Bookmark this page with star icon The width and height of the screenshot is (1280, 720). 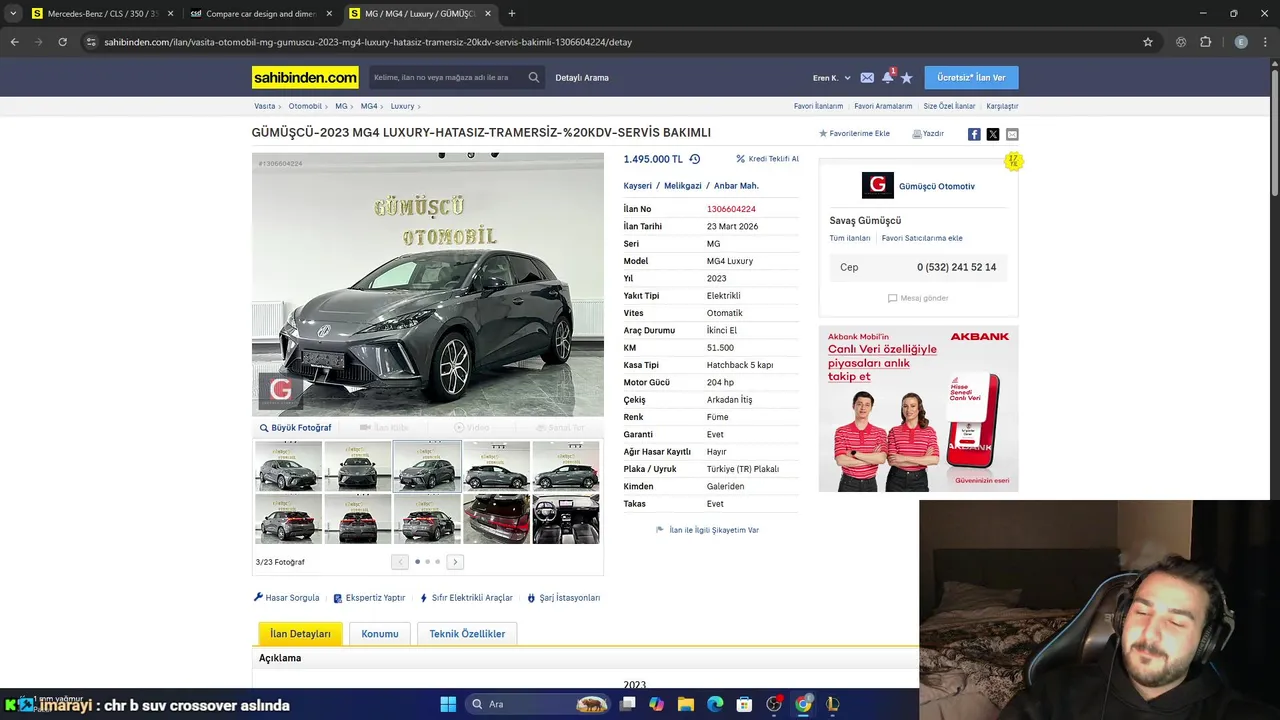pos(1148,42)
